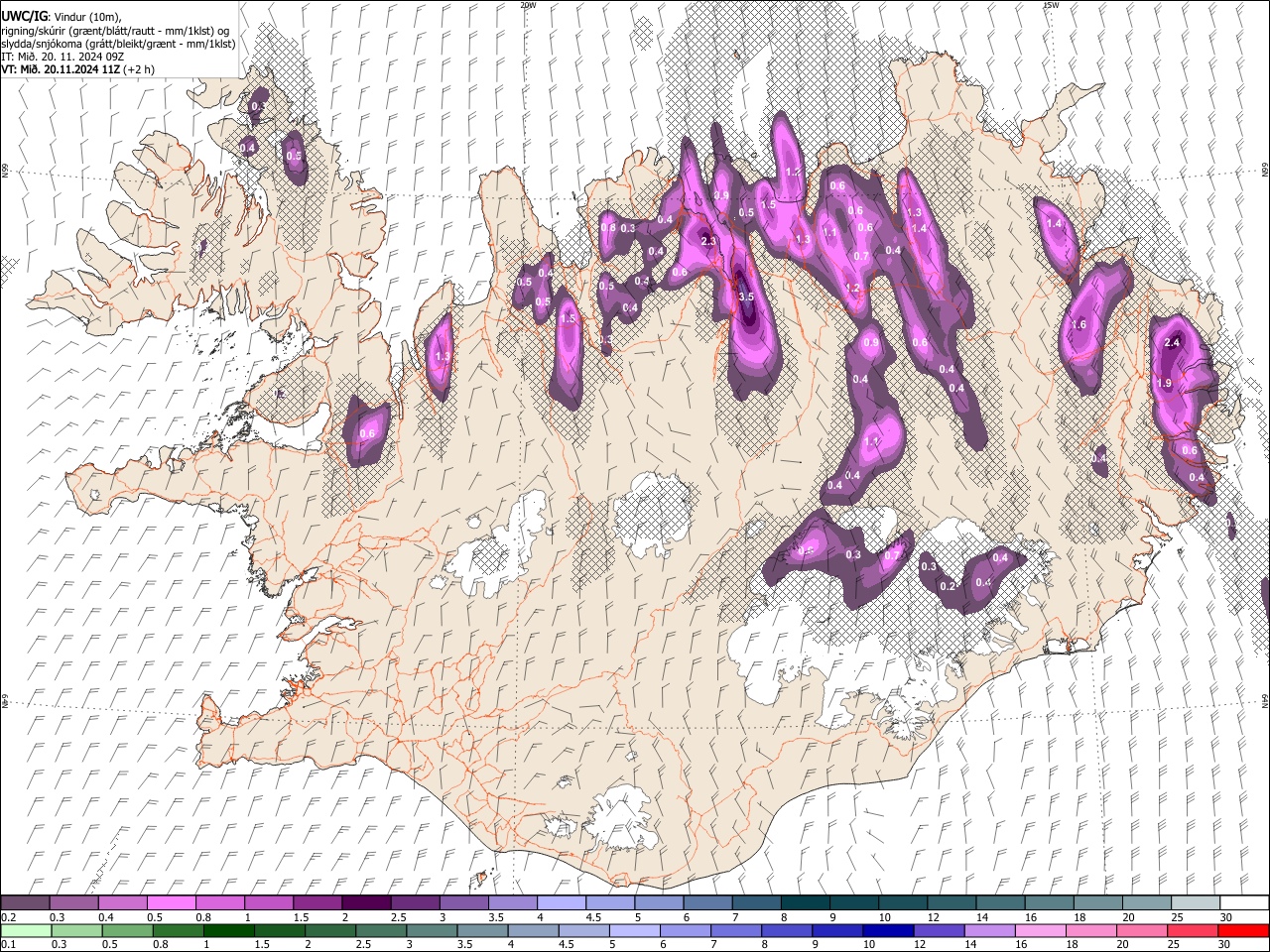The width and height of the screenshot is (1270, 952).
Task: Click the 'UWC/IG: Vindur (10m),' title text
Action: [61, 17]
